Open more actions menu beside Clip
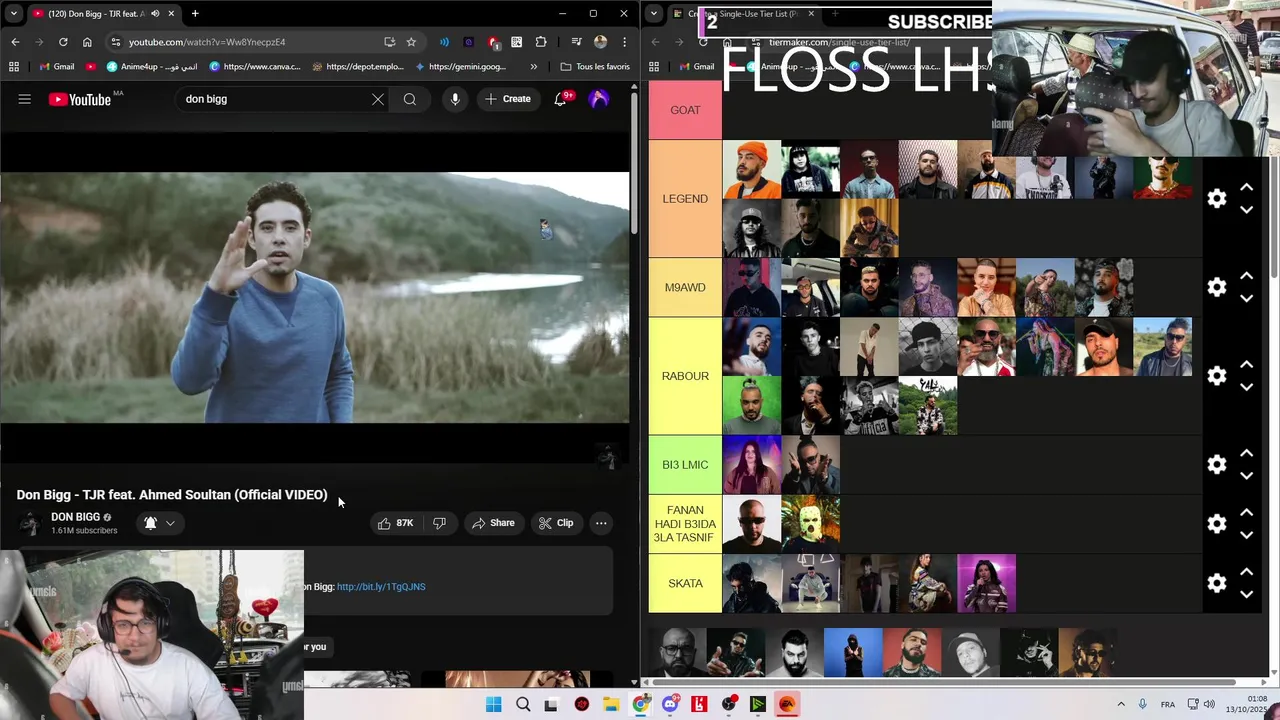 coord(601,523)
